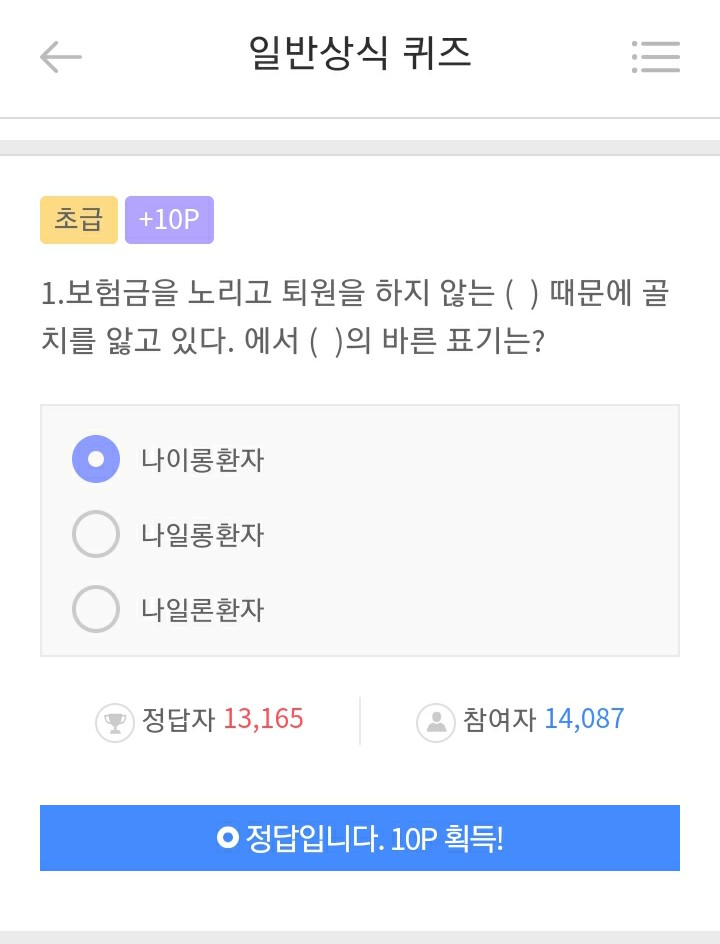Click the 나일롱환자 answer label text
Screen dimensions: 720x944
click(203, 535)
